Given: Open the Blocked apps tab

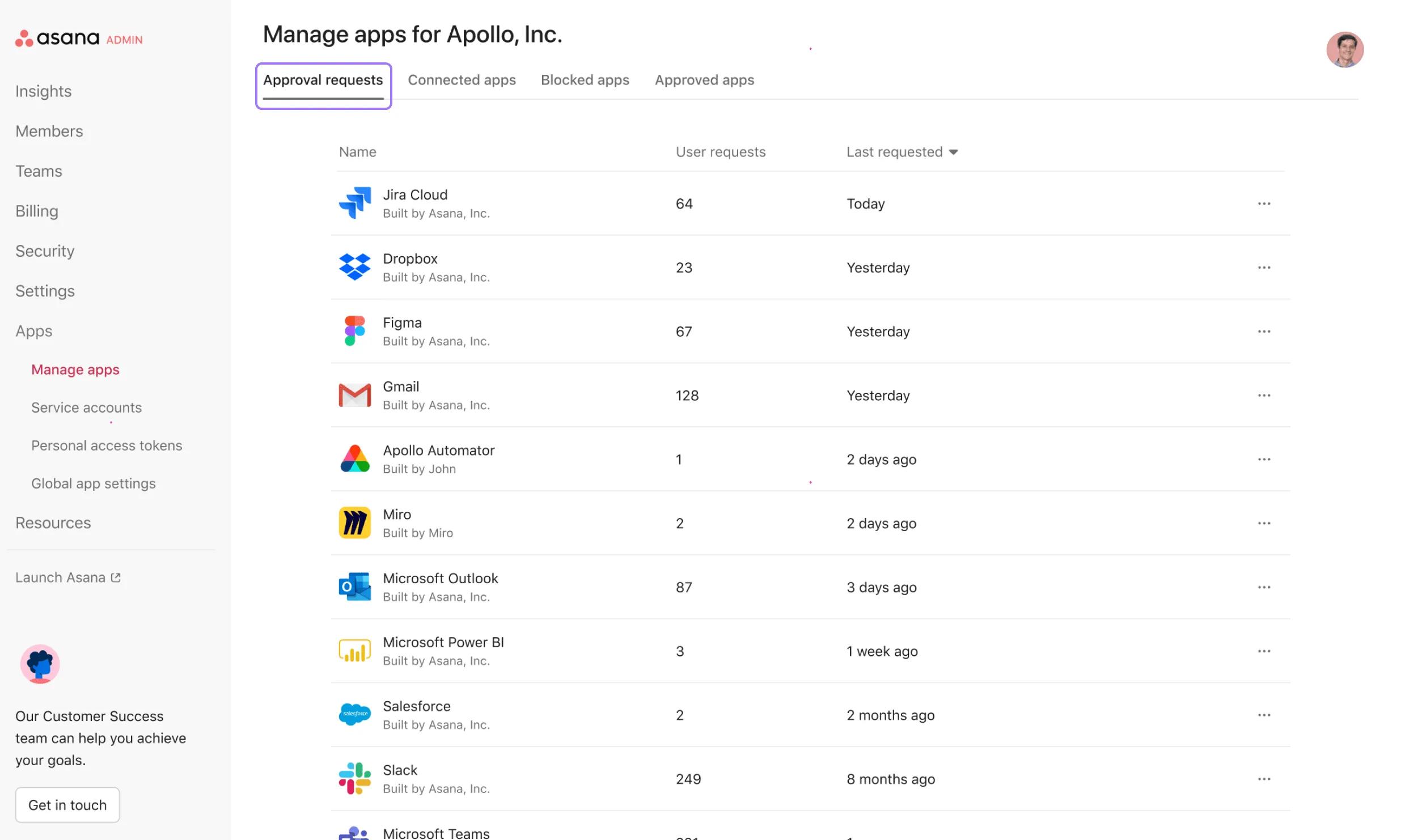Looking at the screenshot, I should 585,80.
